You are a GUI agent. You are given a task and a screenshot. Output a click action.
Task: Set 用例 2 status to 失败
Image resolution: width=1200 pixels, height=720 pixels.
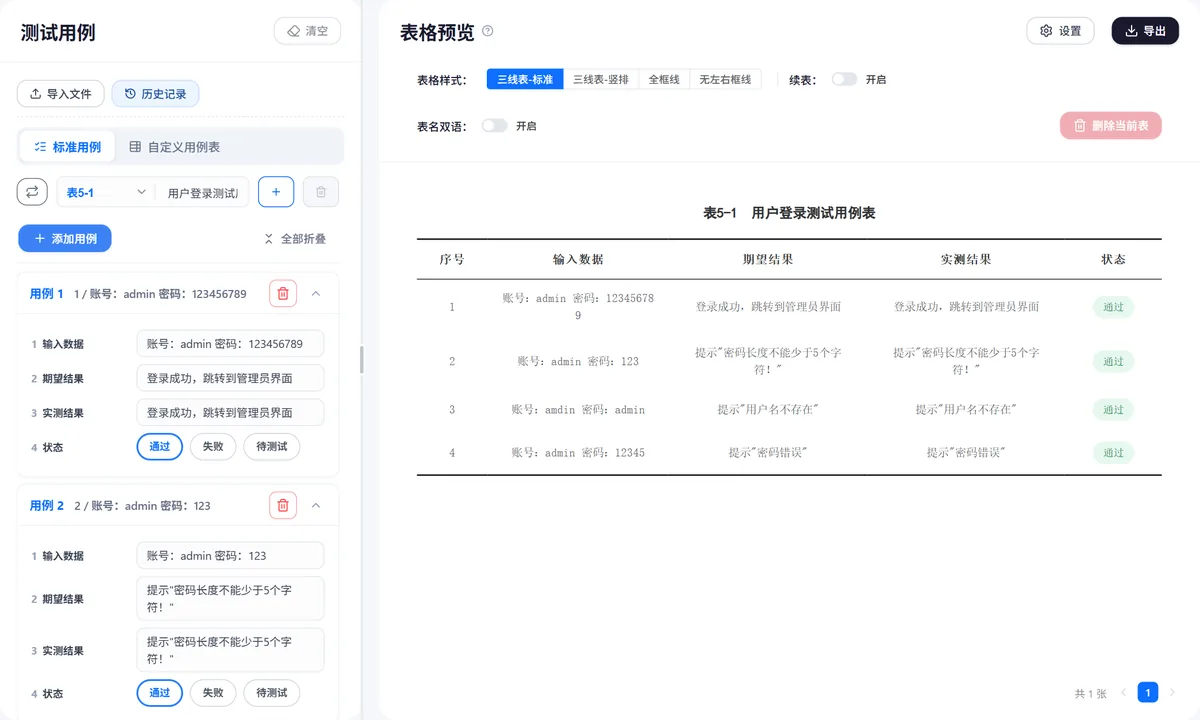coord(213,693)
